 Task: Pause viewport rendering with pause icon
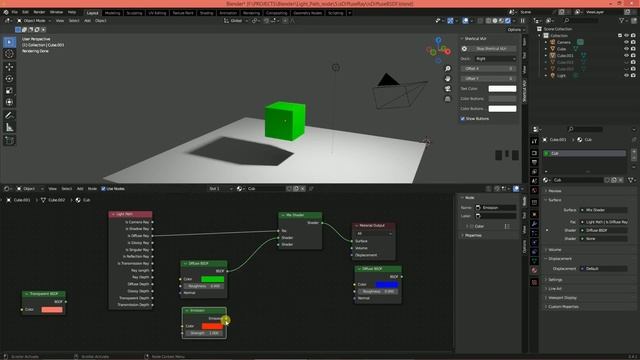coord(522,20)
